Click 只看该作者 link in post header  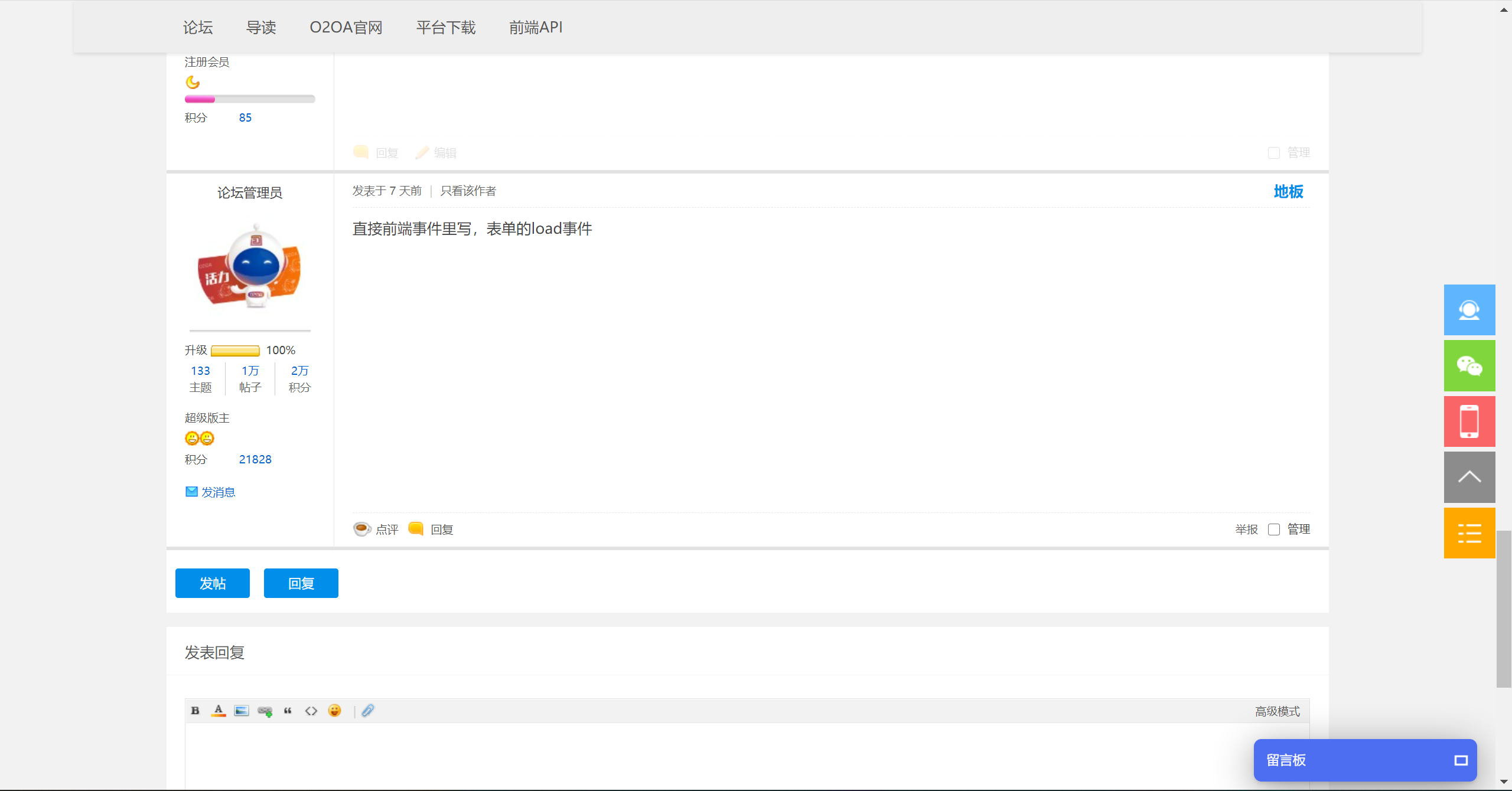[x=468, y=191]
